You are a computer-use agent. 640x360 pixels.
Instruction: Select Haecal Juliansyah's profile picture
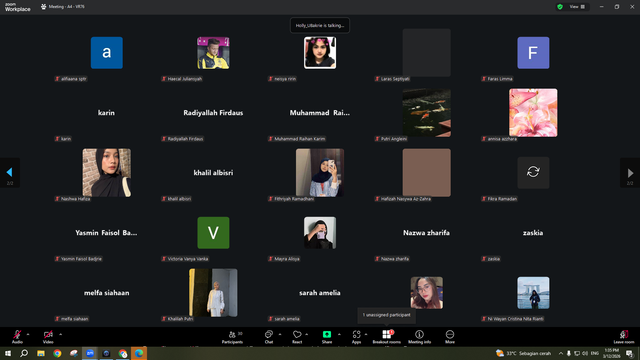[x=213, y=53]
